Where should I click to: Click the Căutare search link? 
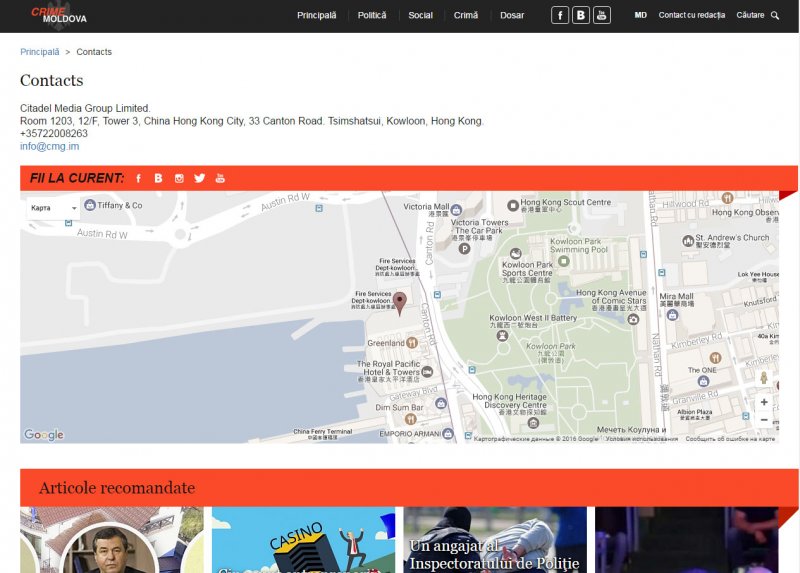point(750,15)
